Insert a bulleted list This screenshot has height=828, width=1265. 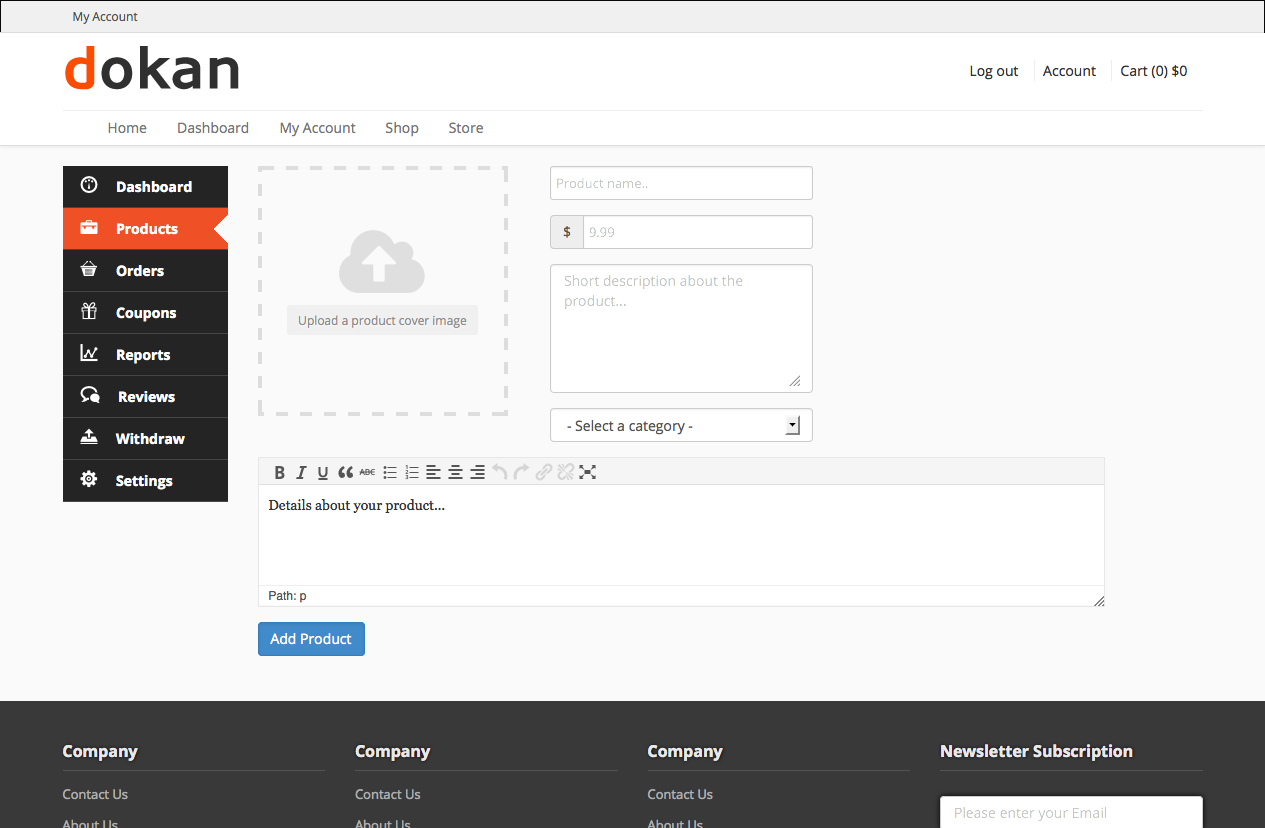390,472
